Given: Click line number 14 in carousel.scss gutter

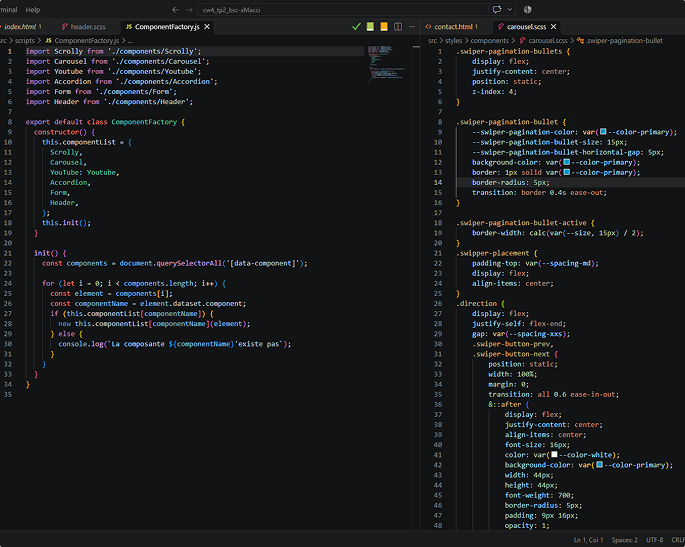Looking at the screenshot, I should click(438, 182).
